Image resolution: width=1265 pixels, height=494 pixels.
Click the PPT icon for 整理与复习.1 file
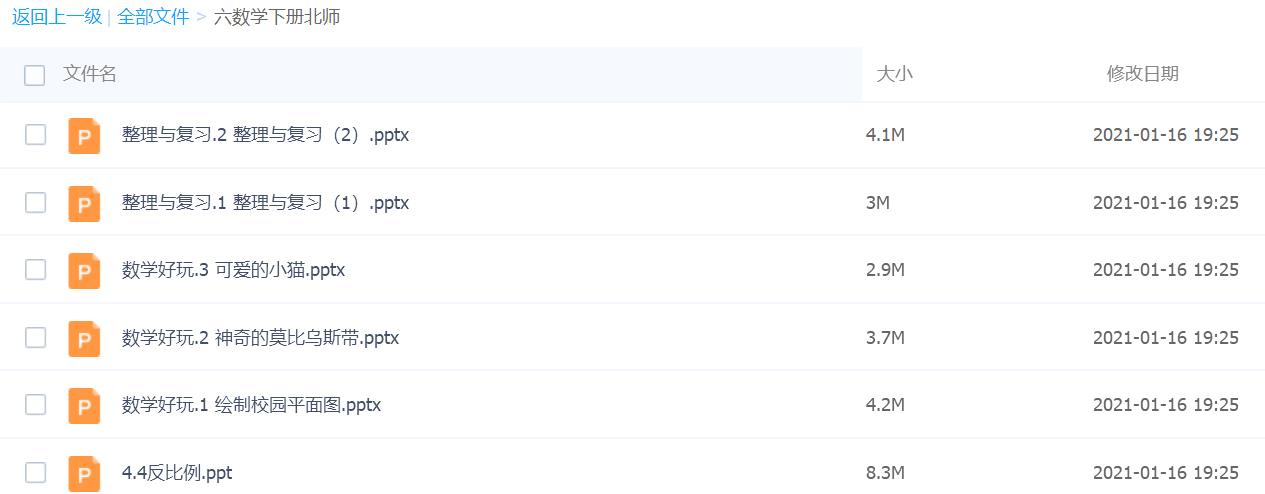84,203
